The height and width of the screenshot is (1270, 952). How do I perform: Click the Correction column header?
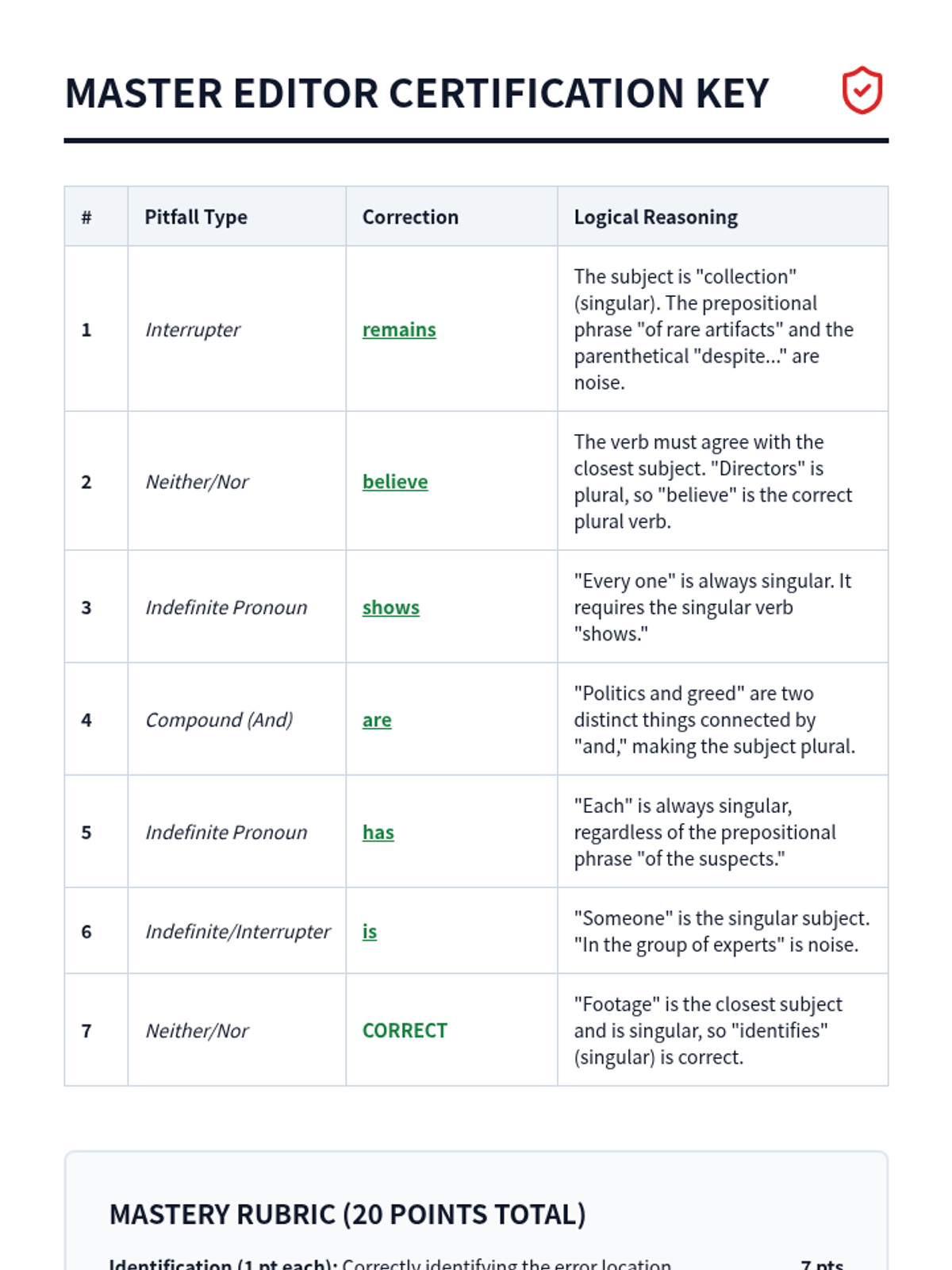click(x=410, y=217)
